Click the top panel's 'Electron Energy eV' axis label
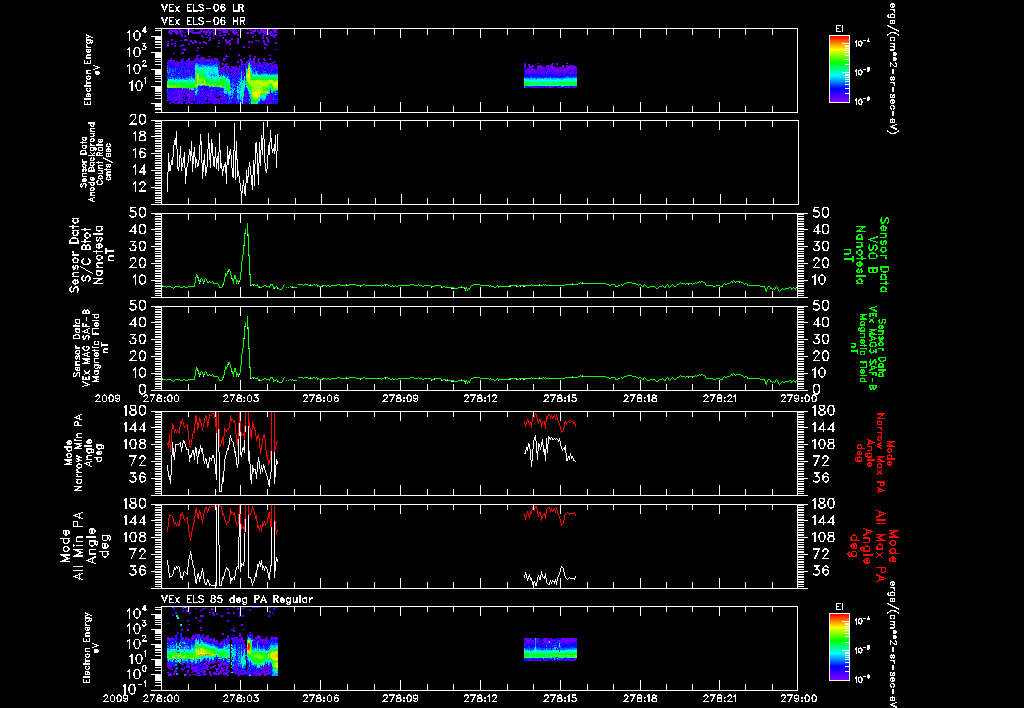This screenshot has width=1024, height=708. coord(91,70)
